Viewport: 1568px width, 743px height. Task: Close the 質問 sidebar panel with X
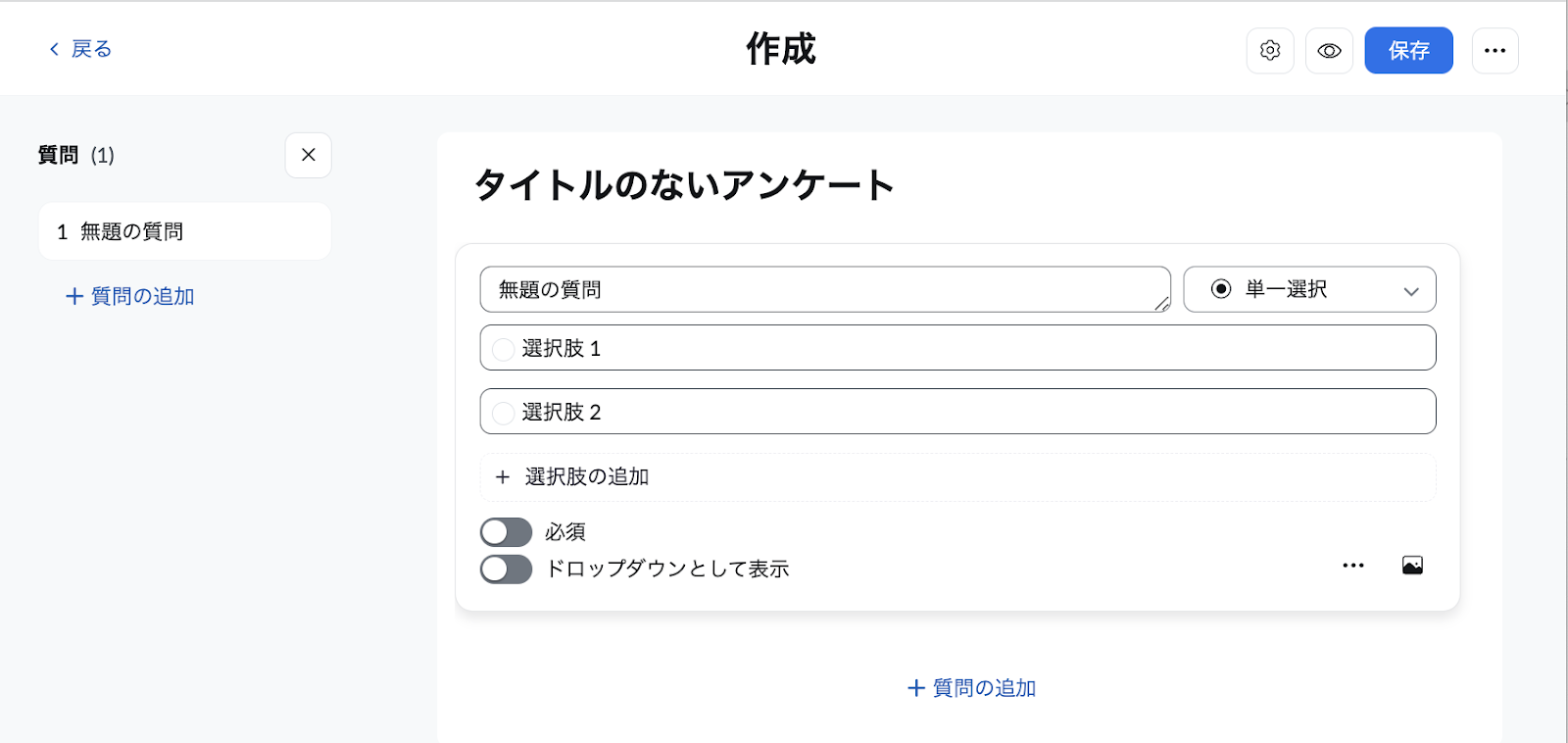click(309, 155)
